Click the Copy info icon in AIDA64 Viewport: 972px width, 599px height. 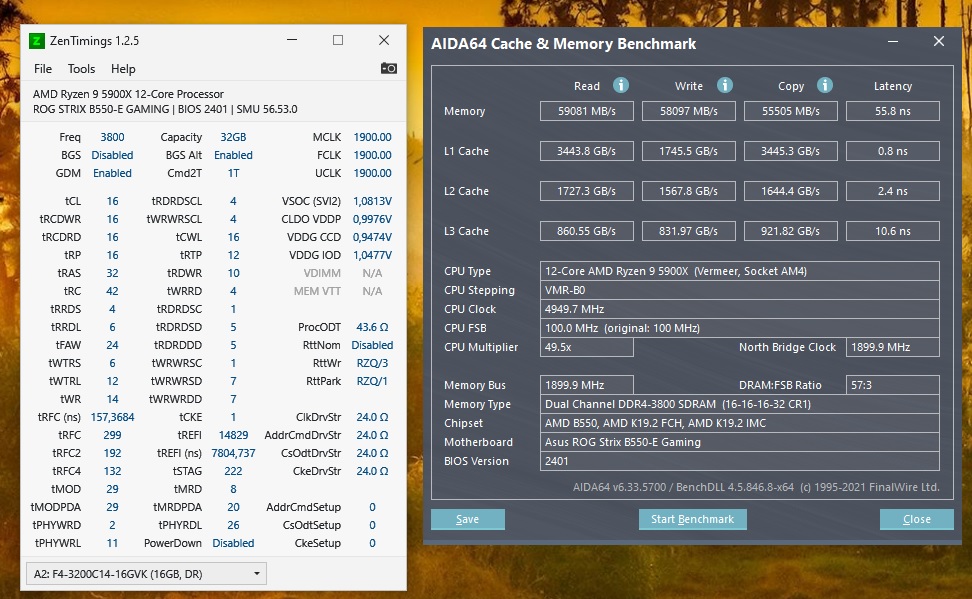(824, 86)
